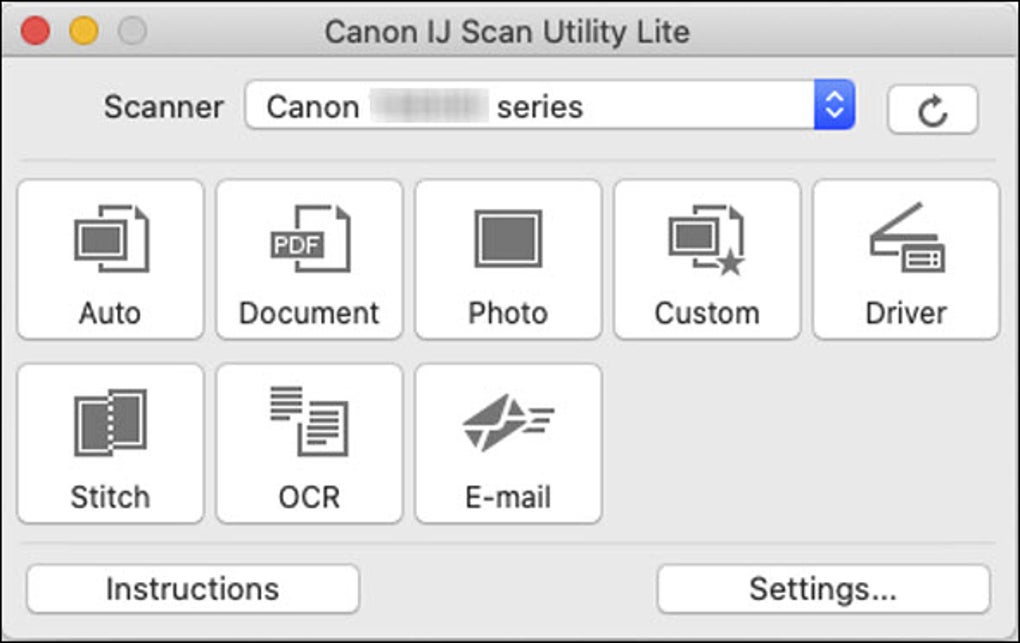
Task: Refresh the scanner list
Action: pos(933,108)
